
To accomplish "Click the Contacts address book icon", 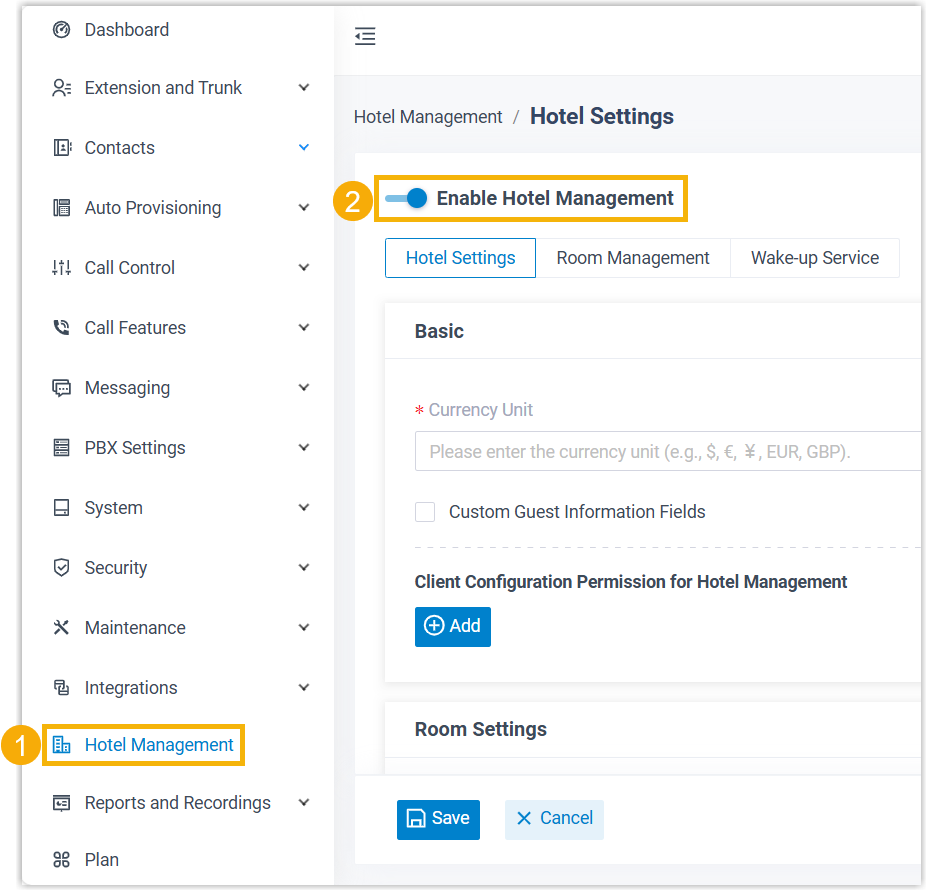I will tap(62, 148).
